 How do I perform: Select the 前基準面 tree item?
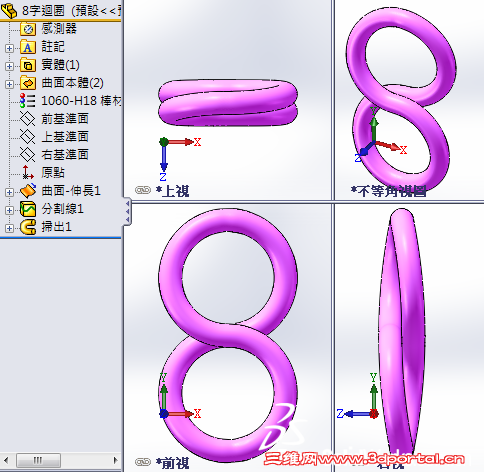65,119
